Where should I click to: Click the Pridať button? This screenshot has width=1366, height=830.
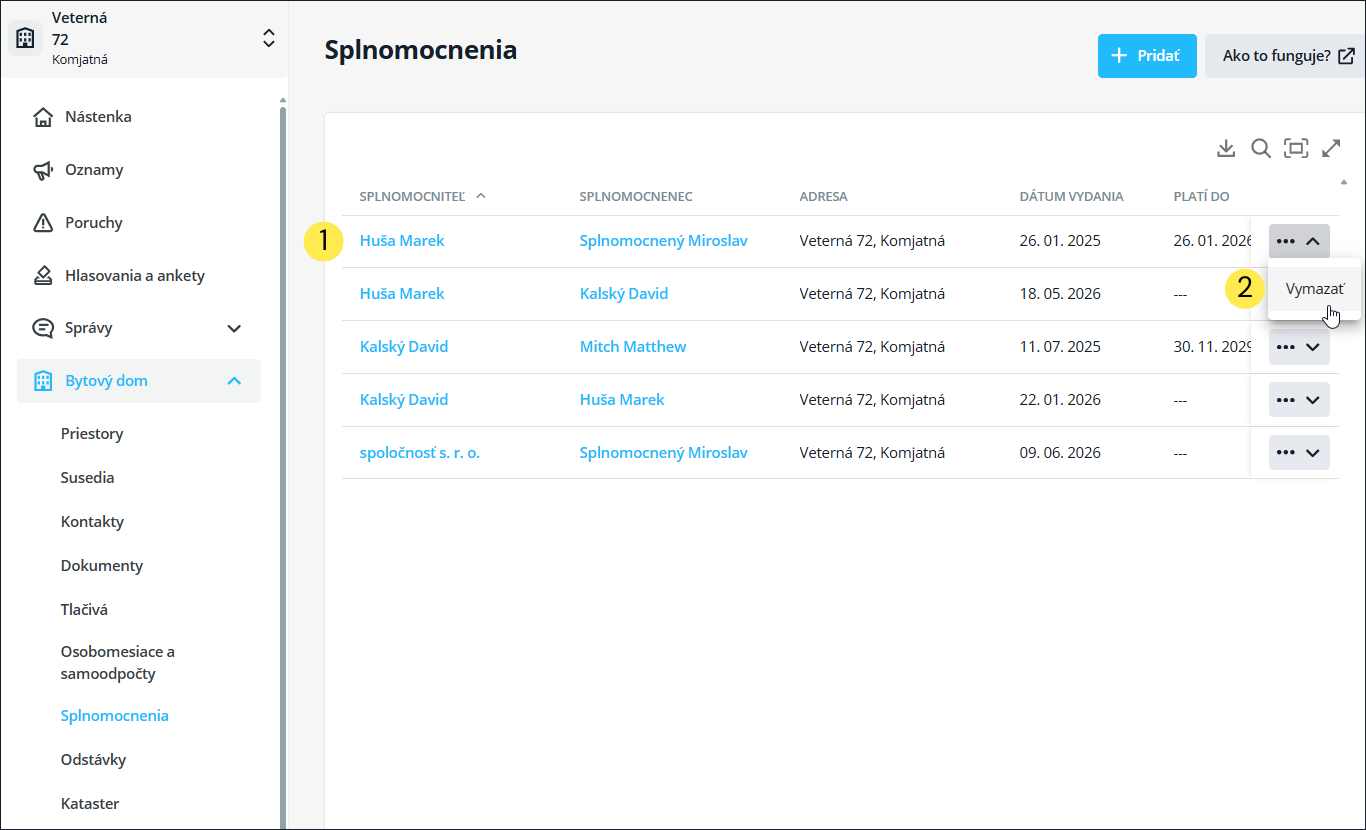pyautogui.click(x=1147, y=56)
